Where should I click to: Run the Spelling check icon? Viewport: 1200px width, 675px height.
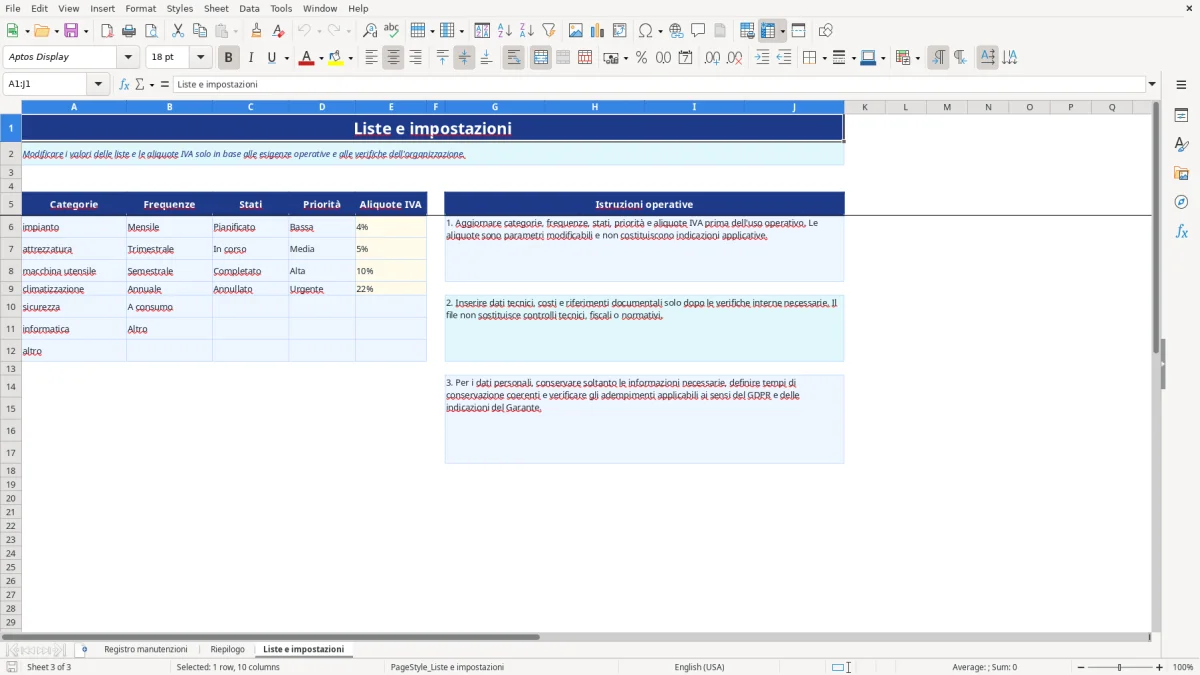(392, 31)
